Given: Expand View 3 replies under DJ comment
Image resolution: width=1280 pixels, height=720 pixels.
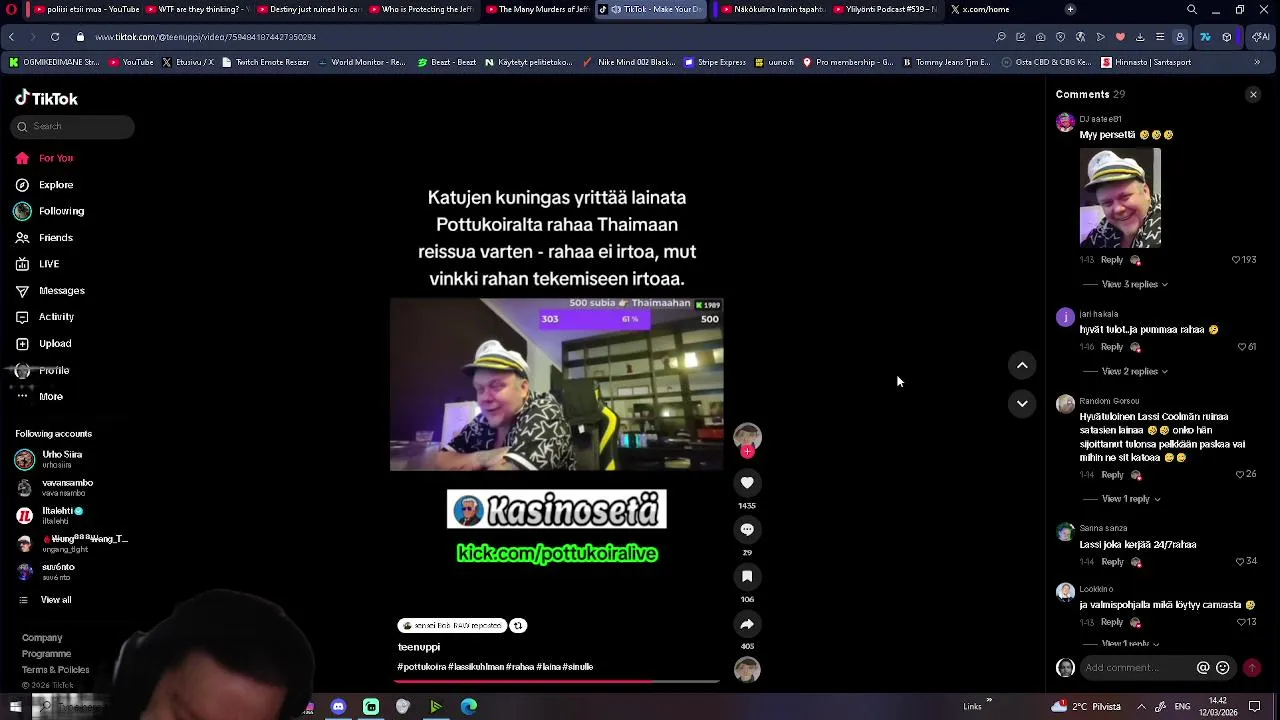Looking at the screenshot, I should [x=1134, y=285].
